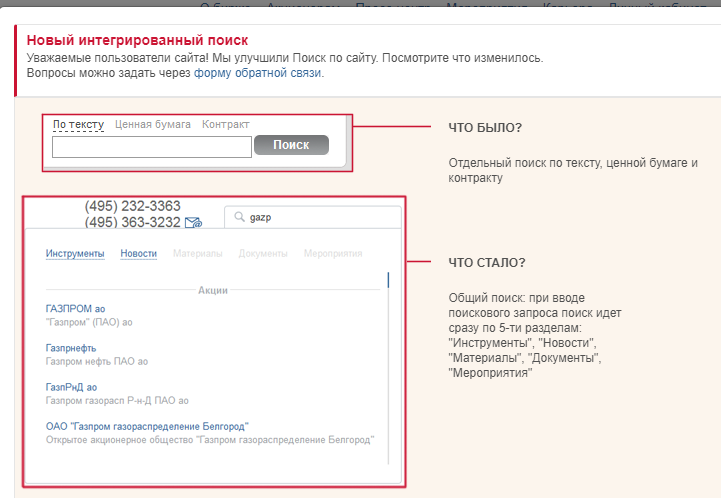Screen dimensions: 721x498
Task: Open the 'Инструменты' results tab
Action: (75, 253)
